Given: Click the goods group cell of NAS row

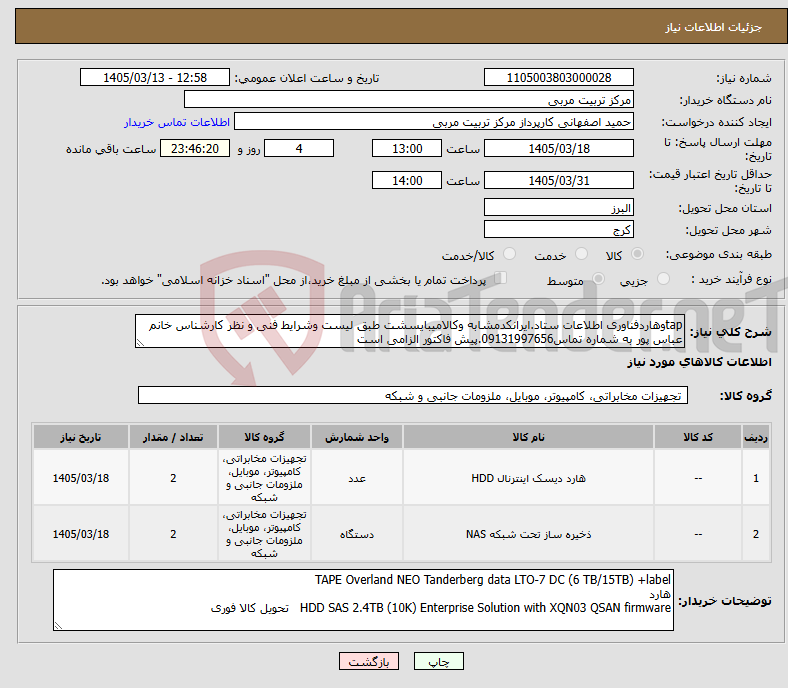Looking at the screenshot, I should pyautogui.click(x=264, y=534).
